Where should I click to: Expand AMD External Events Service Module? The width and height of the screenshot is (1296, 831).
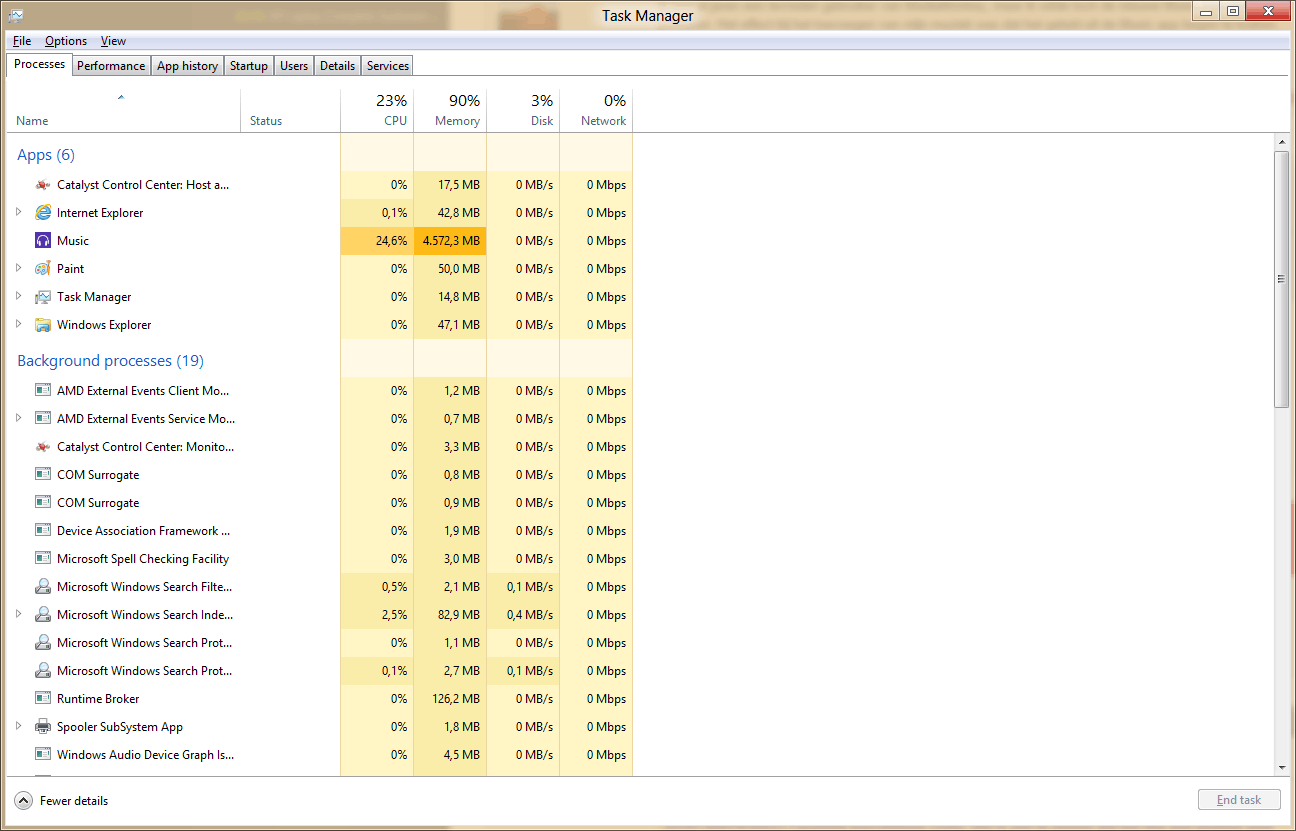click(x=19, y=418)
